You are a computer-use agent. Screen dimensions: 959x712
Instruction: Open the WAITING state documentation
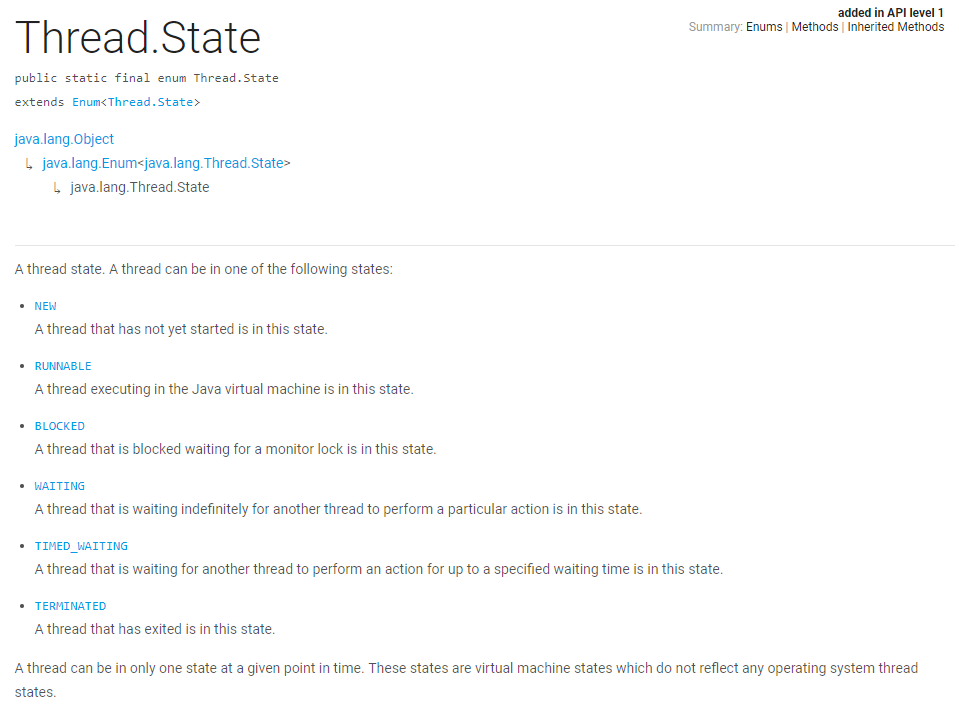point(58,486)
